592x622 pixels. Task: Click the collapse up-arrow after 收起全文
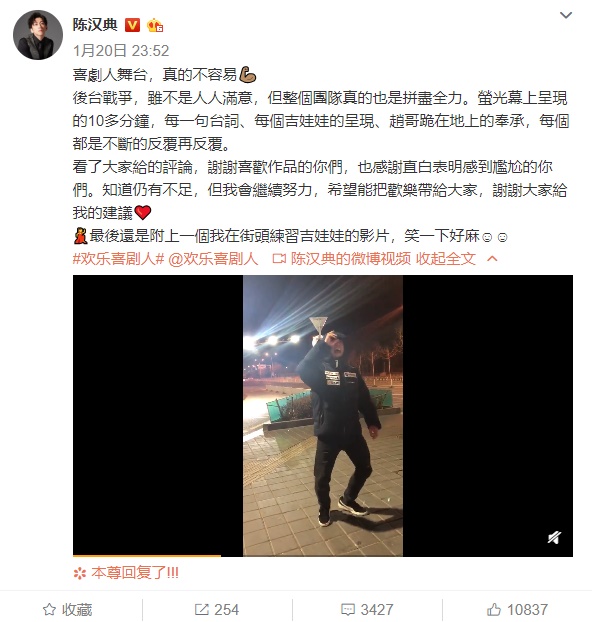click(492, 259)
